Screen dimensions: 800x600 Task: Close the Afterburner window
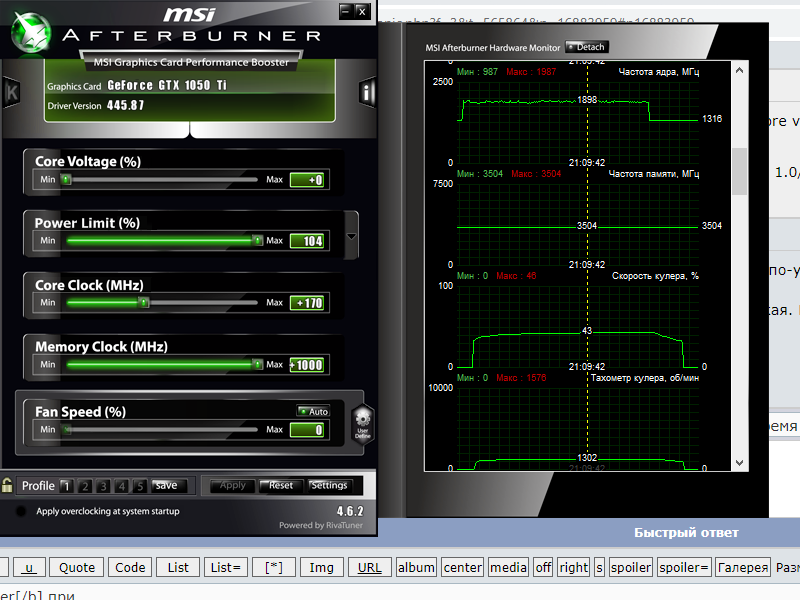362,11
